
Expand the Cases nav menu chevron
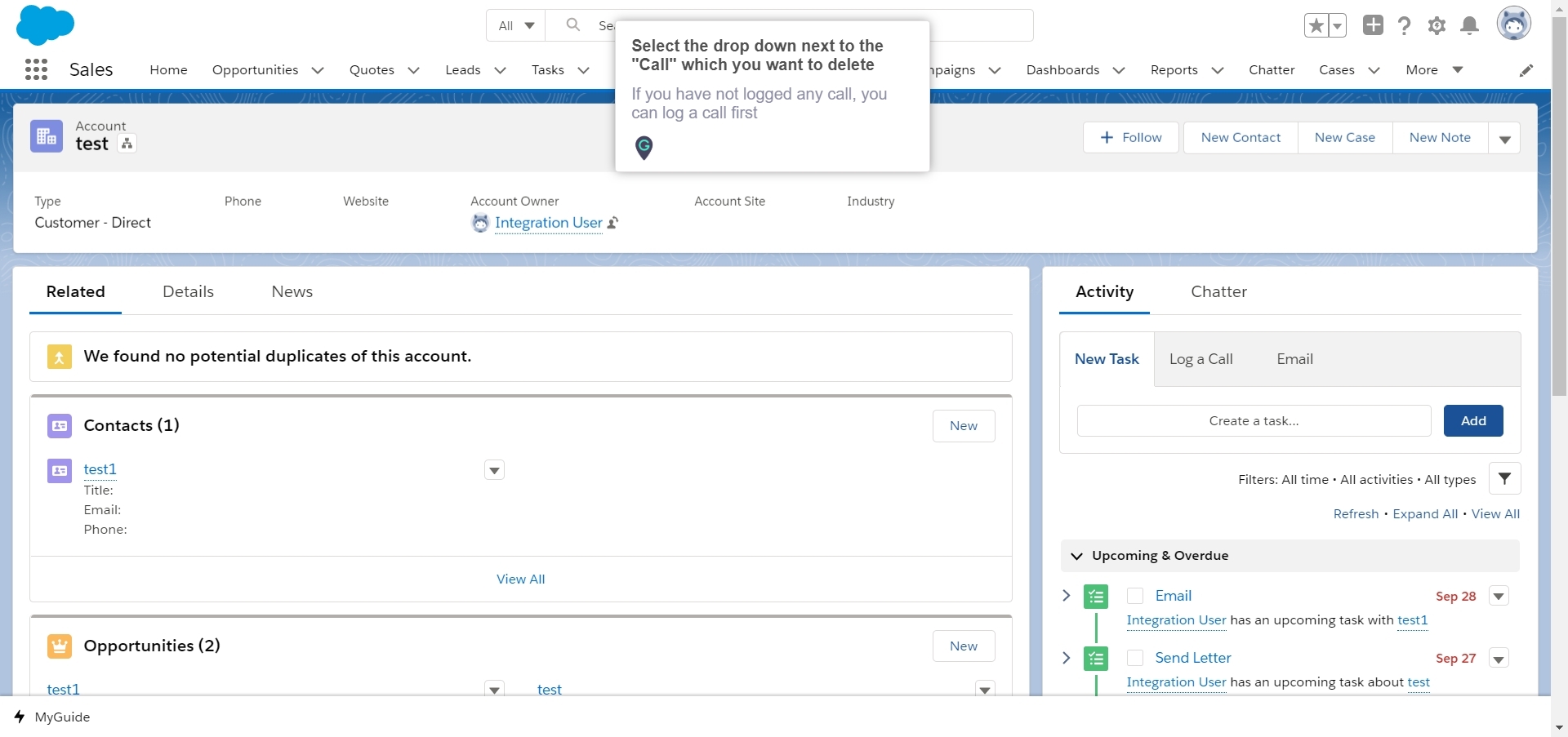(1374, 70)
